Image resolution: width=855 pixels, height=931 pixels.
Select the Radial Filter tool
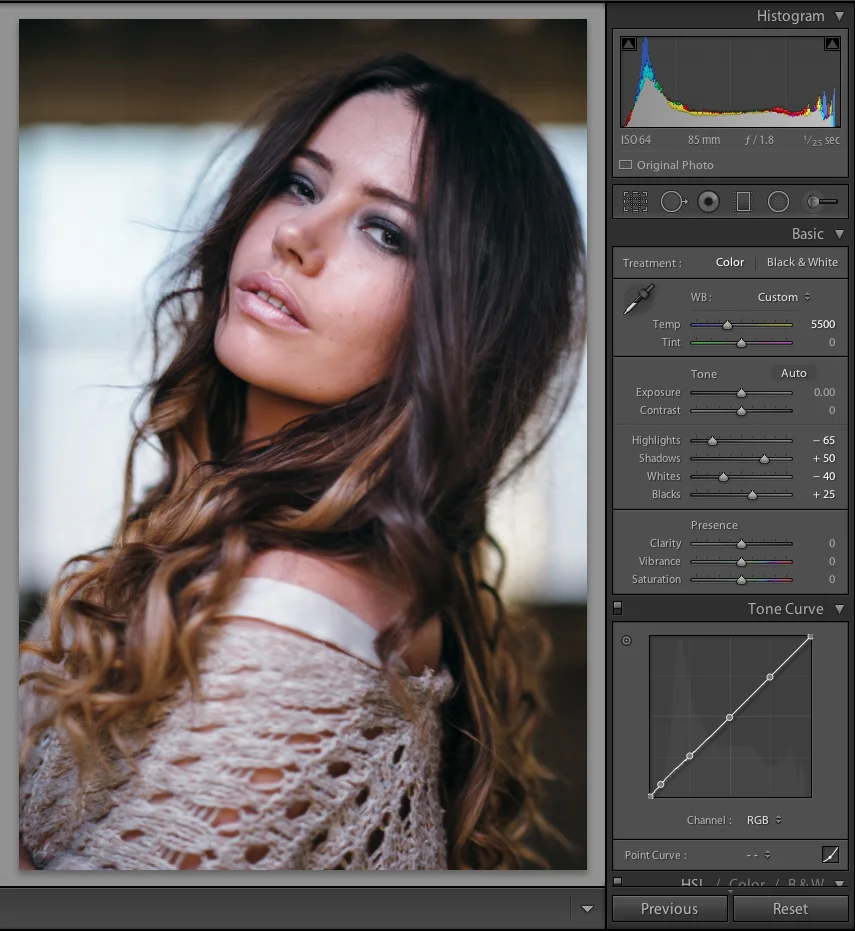(778, 201)
